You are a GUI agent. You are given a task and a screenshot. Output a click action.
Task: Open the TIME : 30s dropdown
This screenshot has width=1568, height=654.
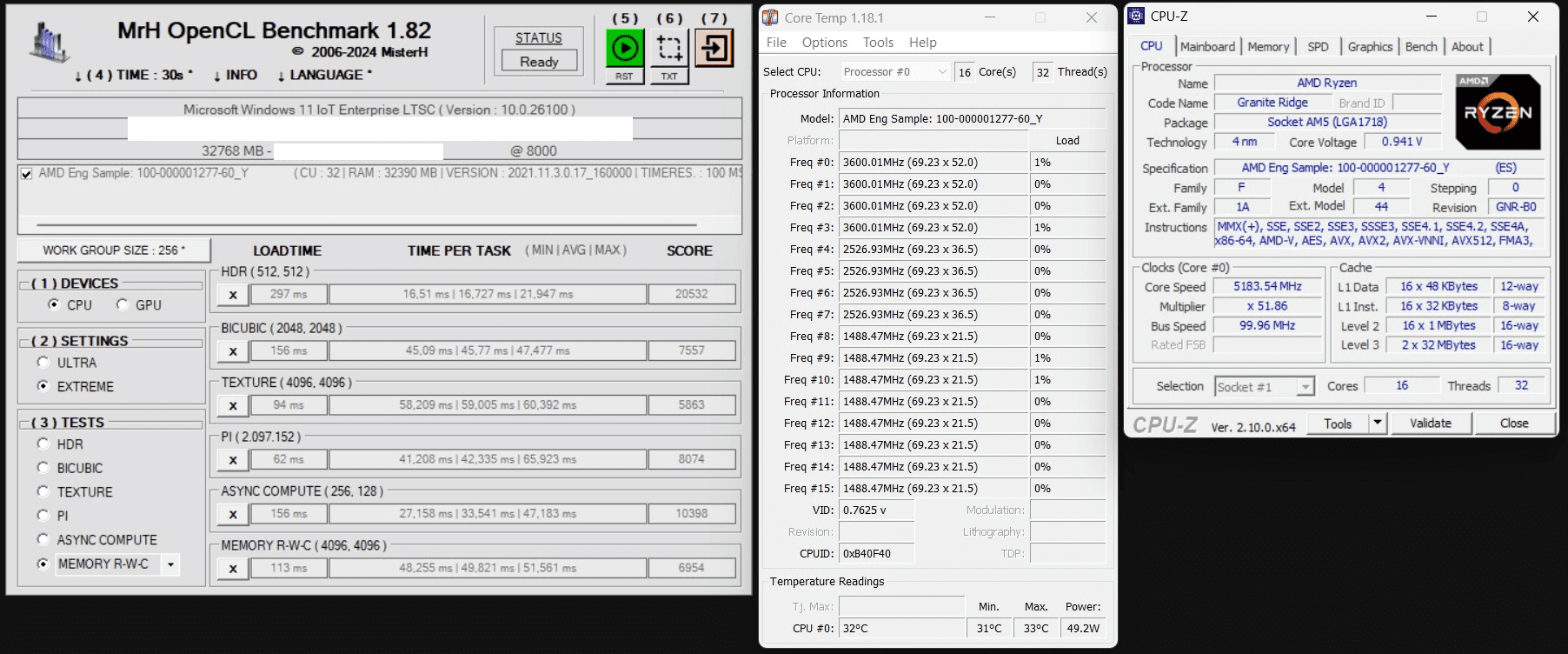[x=133, y=76]
